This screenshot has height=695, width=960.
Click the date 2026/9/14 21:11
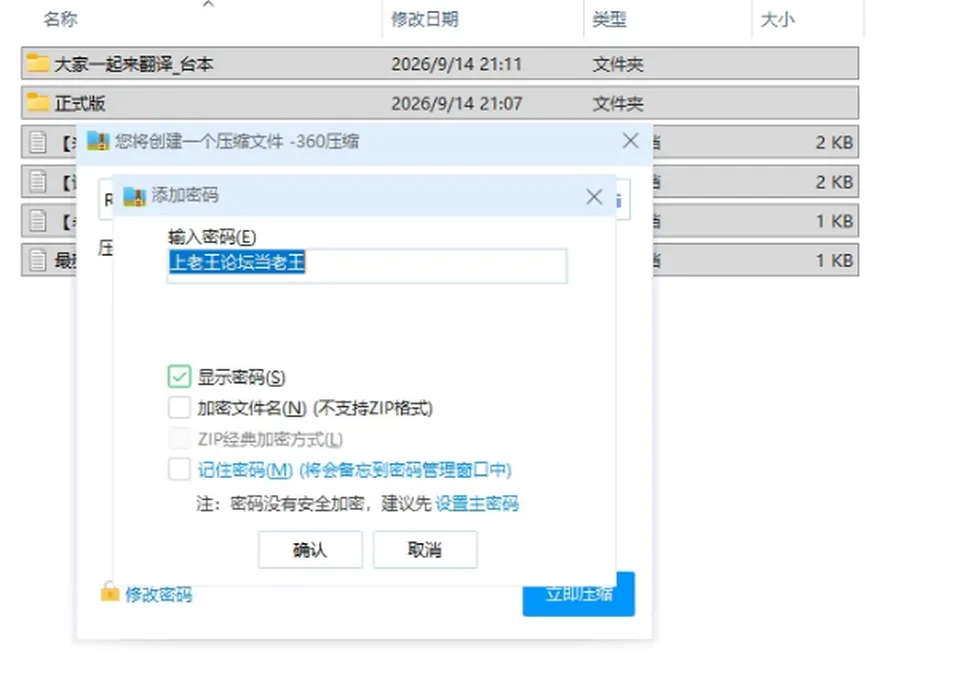(457, 64)
